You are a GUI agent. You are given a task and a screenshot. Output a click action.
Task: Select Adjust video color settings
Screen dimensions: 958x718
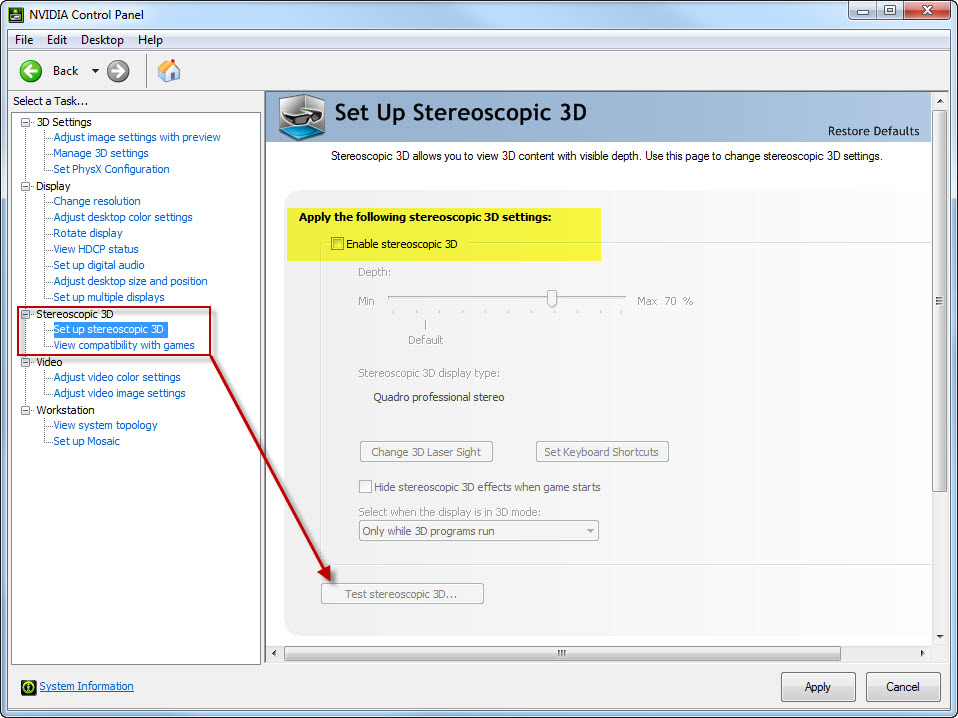(x=117, y=377)
